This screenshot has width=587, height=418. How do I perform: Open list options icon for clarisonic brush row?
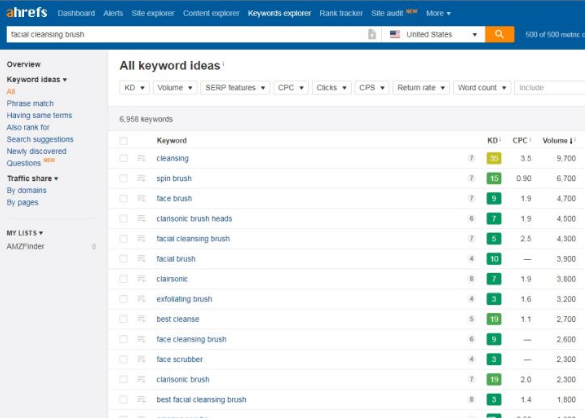point(141,379)
